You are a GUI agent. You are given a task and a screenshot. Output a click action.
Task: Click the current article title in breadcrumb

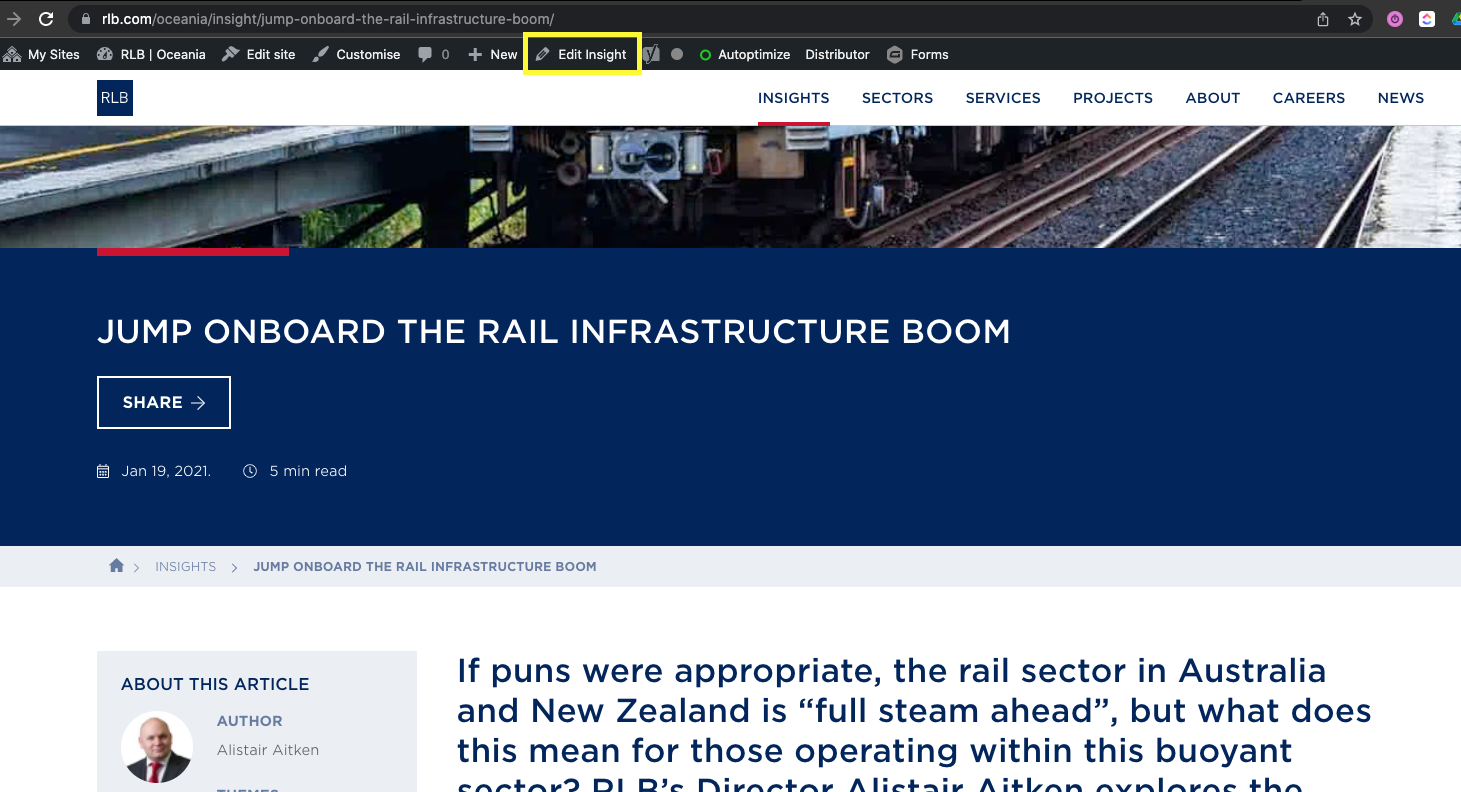[x=425, y=567]
